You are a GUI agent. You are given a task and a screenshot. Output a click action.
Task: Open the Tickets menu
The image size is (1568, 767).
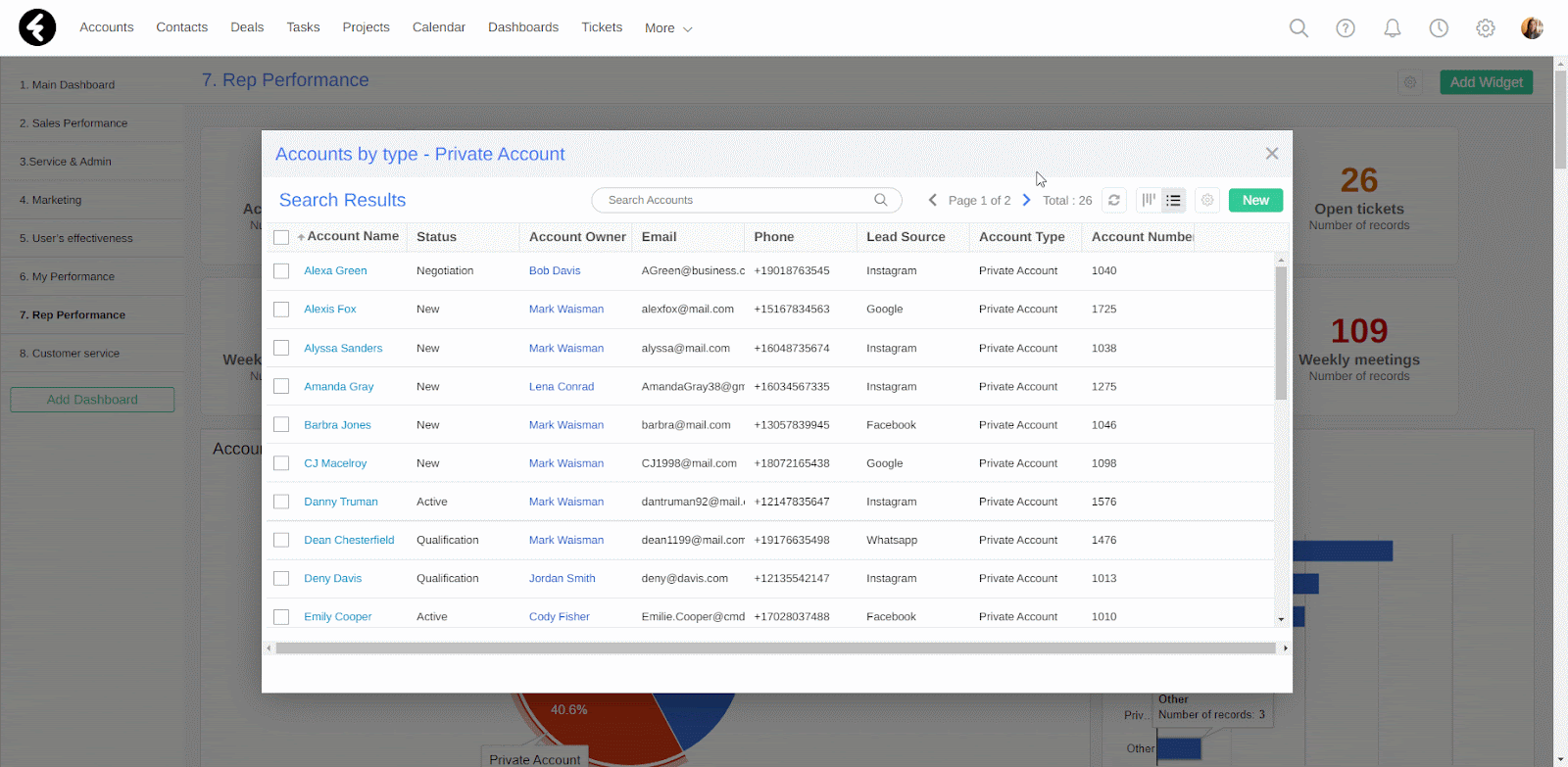click(602, 27)
